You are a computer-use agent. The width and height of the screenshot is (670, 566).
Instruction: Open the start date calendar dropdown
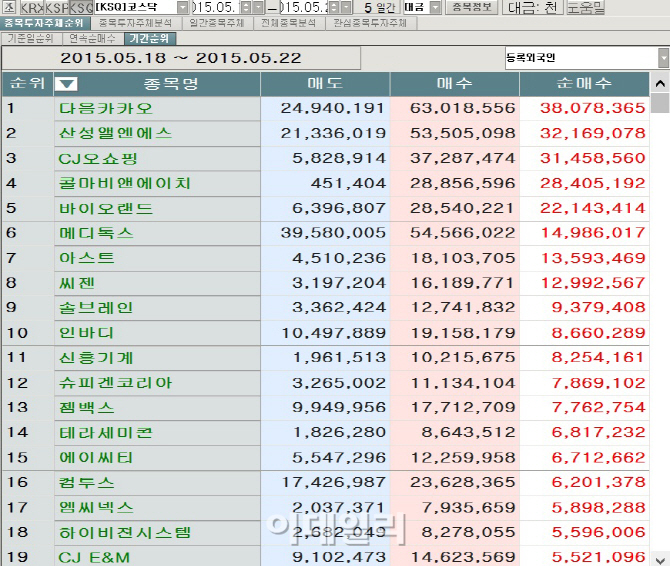point(258,7)
